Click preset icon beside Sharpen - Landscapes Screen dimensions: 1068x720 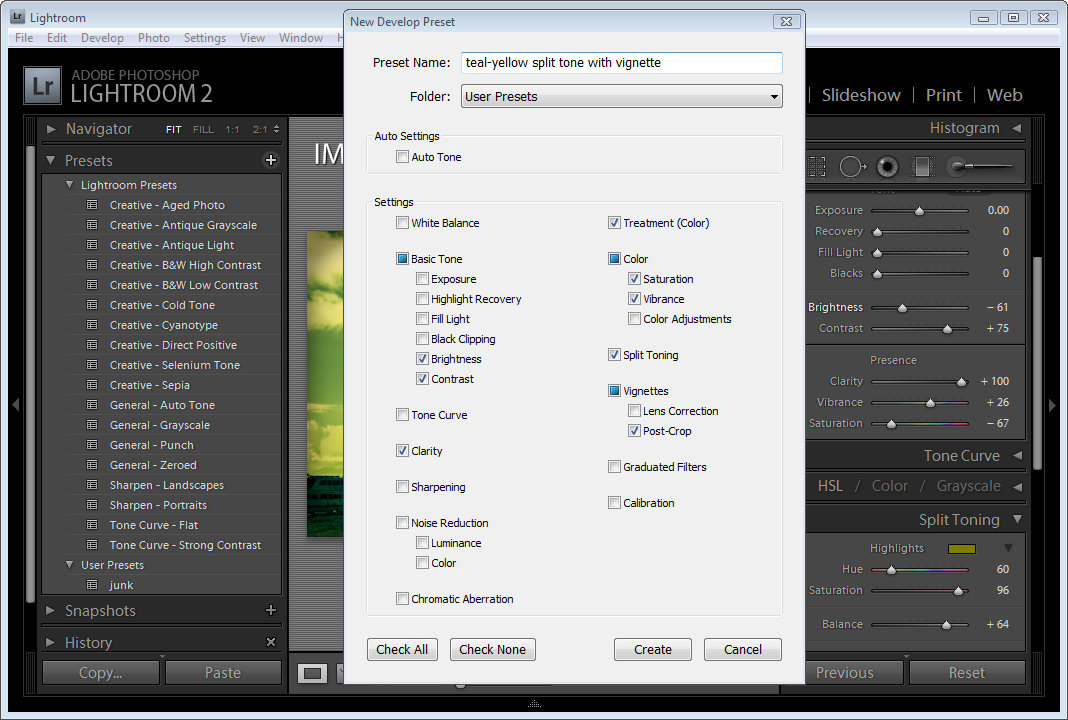click(x=92, y=485)
